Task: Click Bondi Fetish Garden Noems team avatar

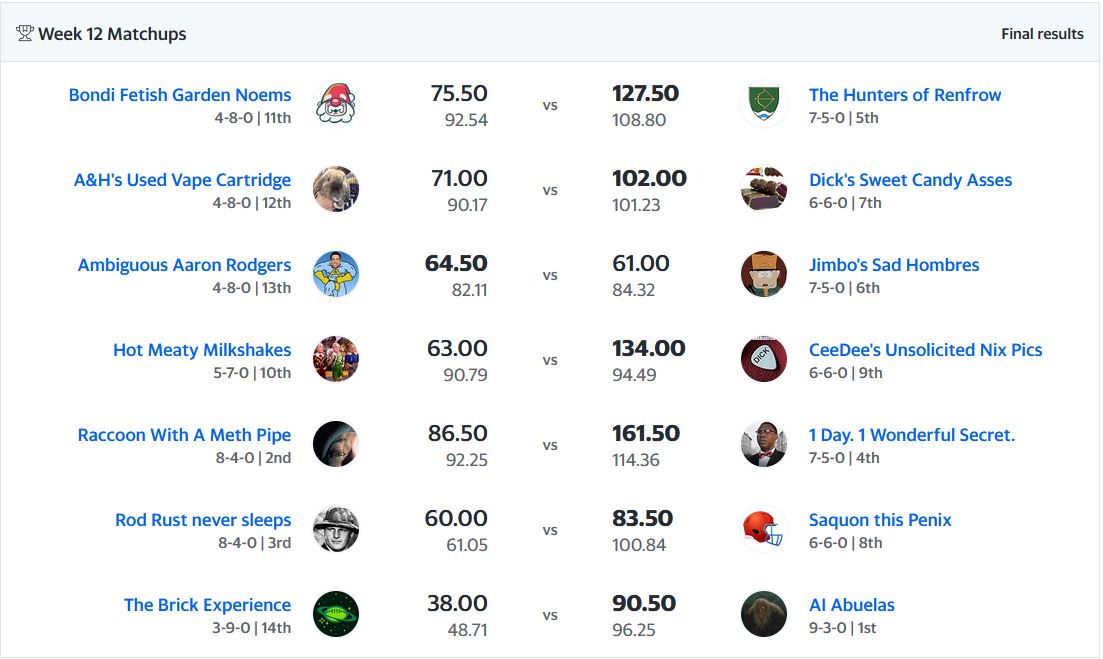Action: (x=335, y=104)
